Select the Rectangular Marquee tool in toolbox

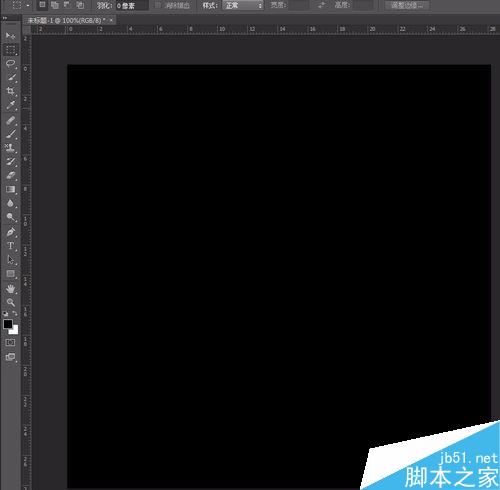[x=10, y=50]
